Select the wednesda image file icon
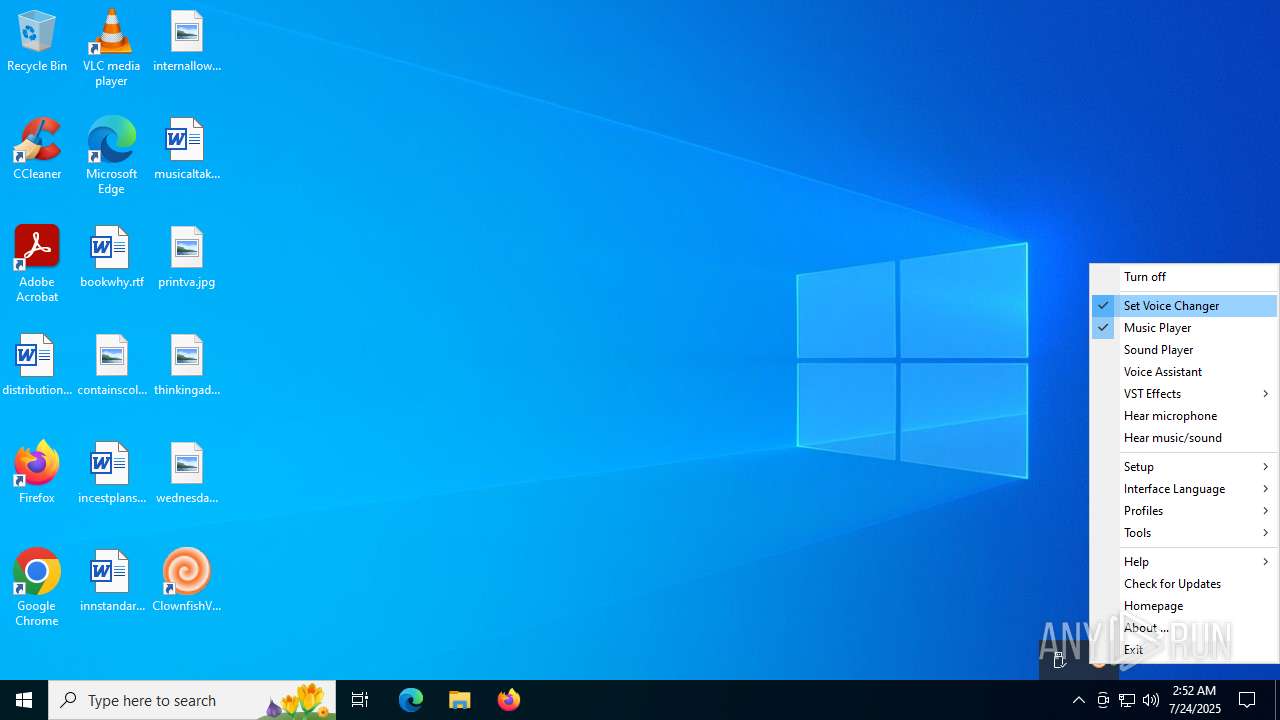This screenshot has height=720, width=1280. click(x=187, y=474)
